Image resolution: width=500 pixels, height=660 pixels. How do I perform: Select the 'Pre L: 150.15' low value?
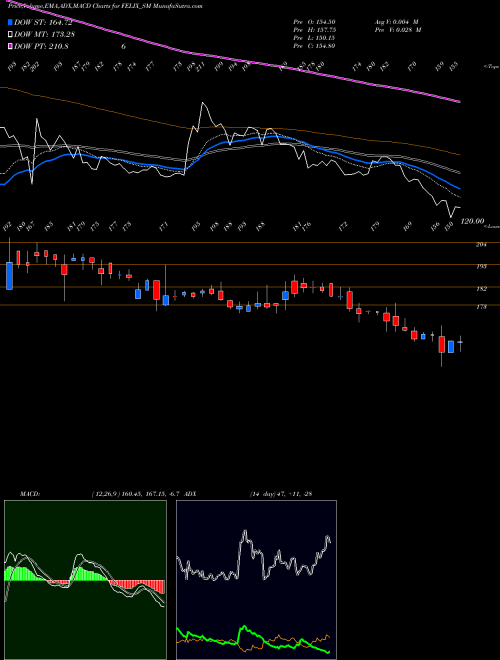point(314,38)
